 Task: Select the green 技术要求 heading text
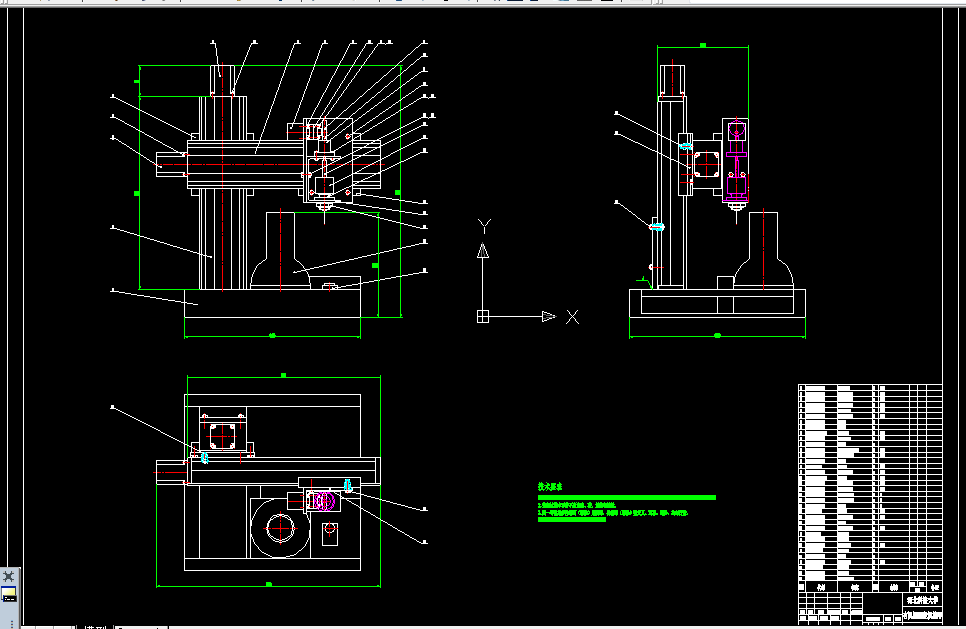click(550, 487)
